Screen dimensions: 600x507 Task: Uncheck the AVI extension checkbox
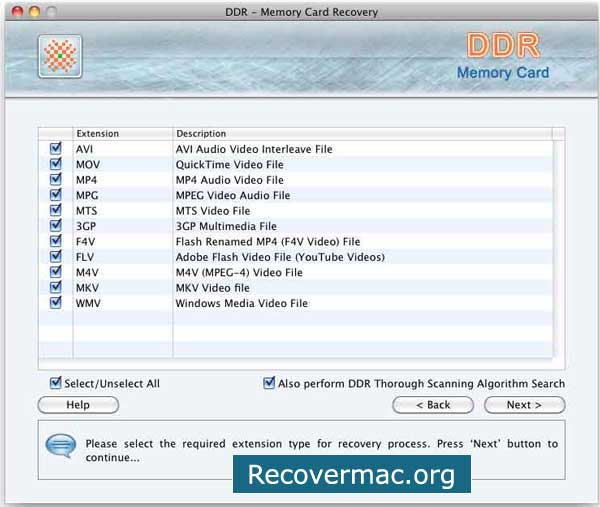click(56, 148)
